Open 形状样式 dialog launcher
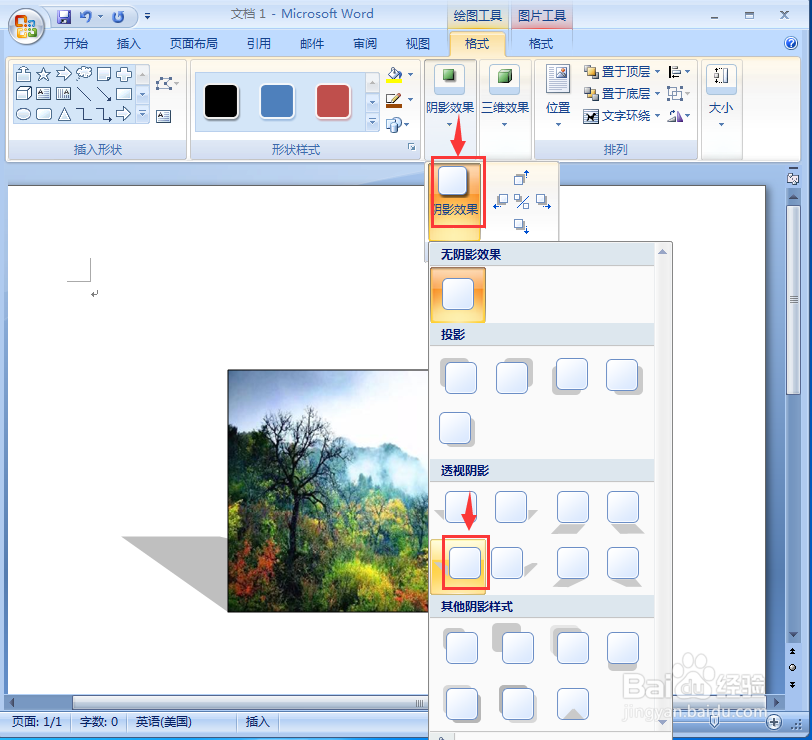 (x=412, y=148)
